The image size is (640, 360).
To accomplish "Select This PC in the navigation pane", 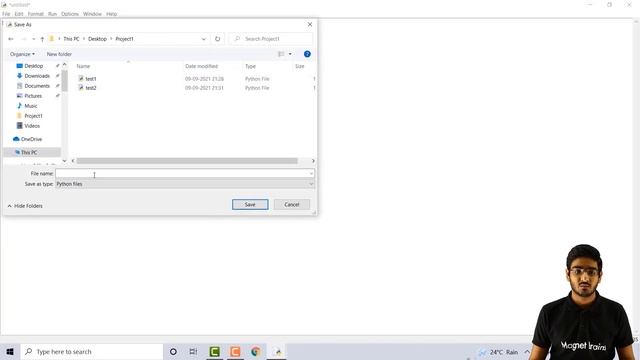I will (x=32, y=152).
